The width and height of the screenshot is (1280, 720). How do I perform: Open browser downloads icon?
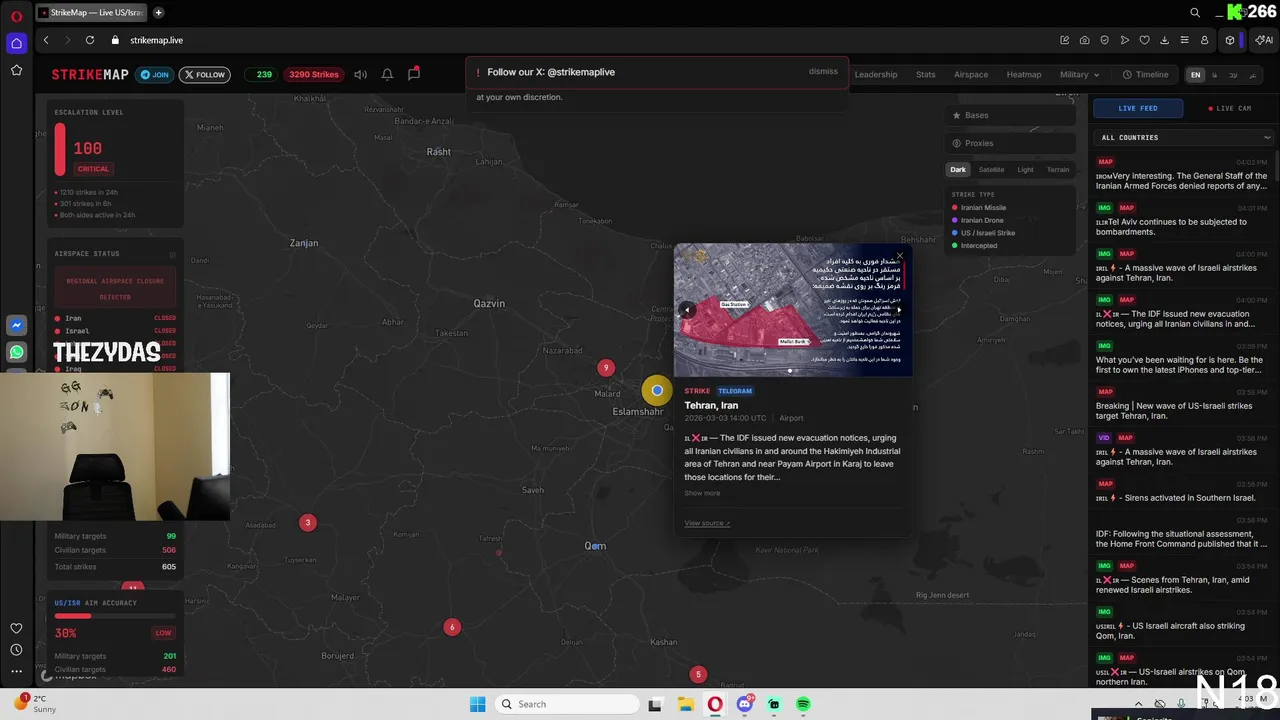pyautogui.click(x=1165, y=40)
